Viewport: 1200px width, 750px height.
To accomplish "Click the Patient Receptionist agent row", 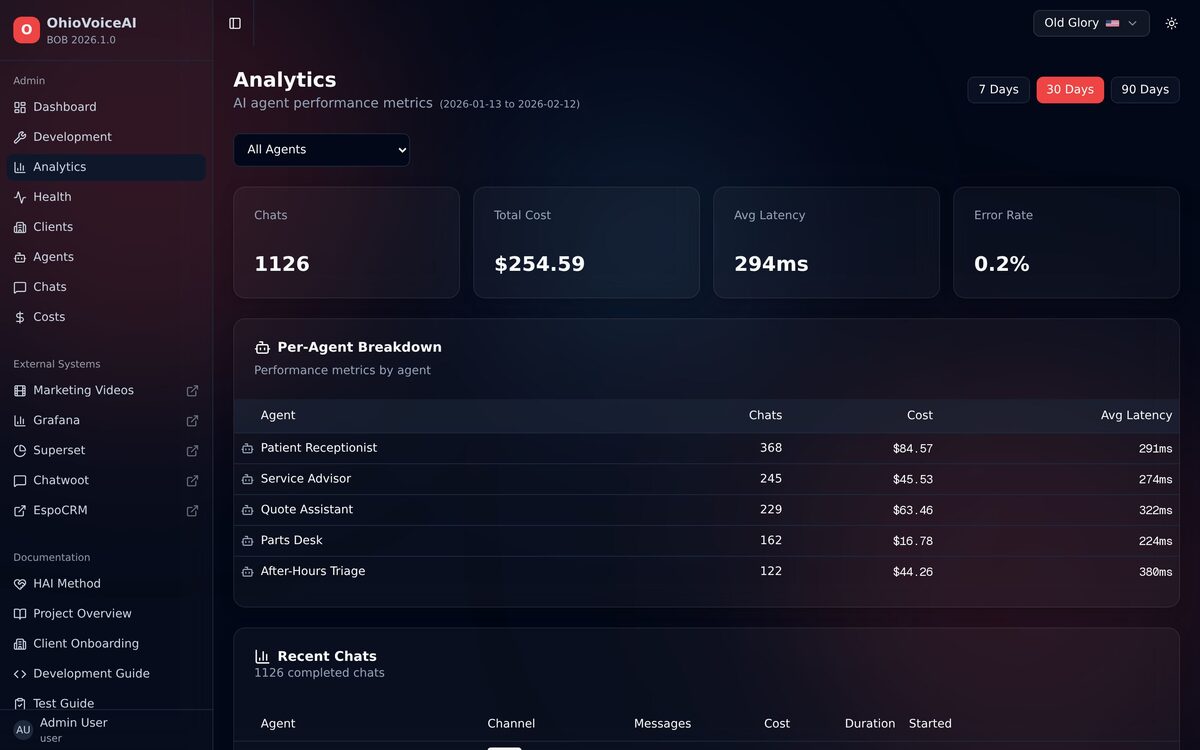I will coord(319,448).
